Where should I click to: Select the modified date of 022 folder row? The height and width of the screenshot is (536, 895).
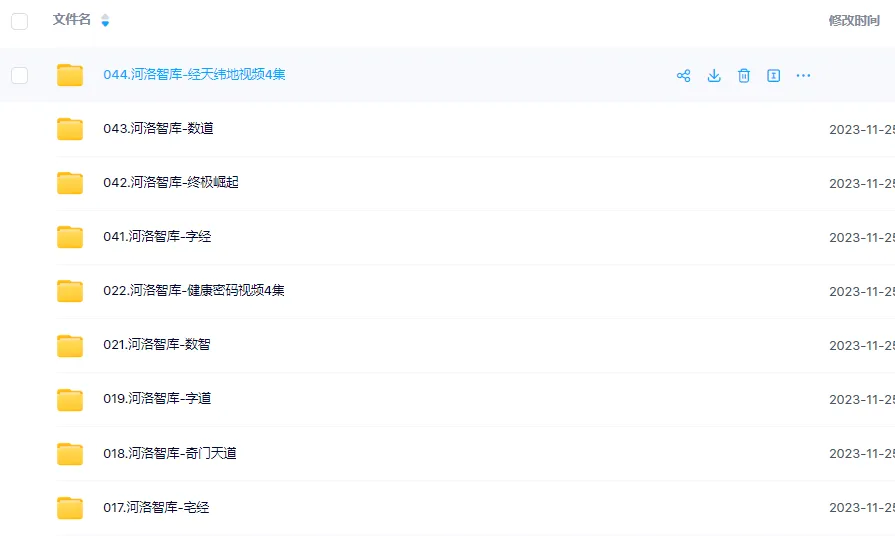coord(862,292)
